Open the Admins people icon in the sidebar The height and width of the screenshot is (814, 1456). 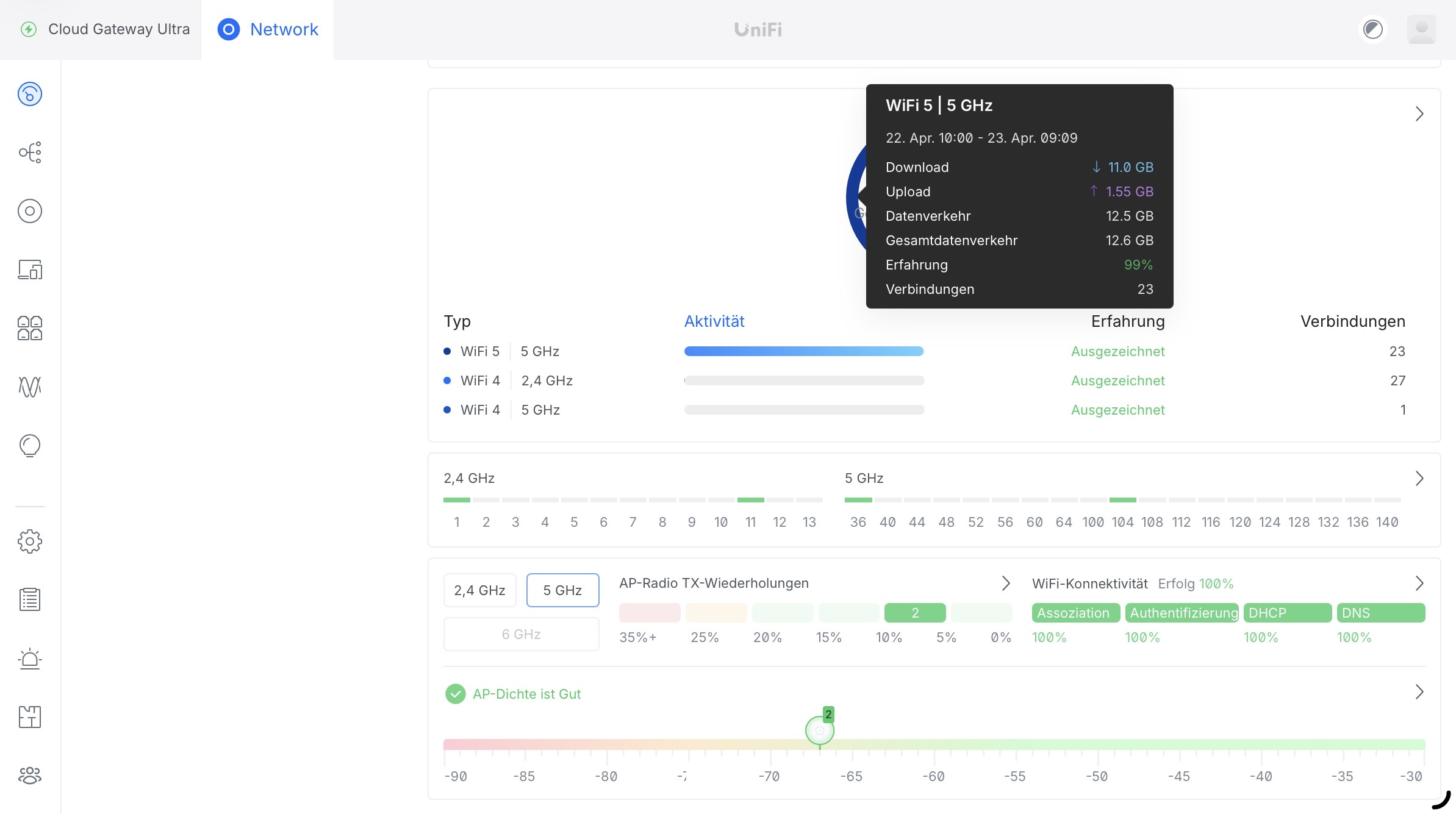(x=30, y=776)
